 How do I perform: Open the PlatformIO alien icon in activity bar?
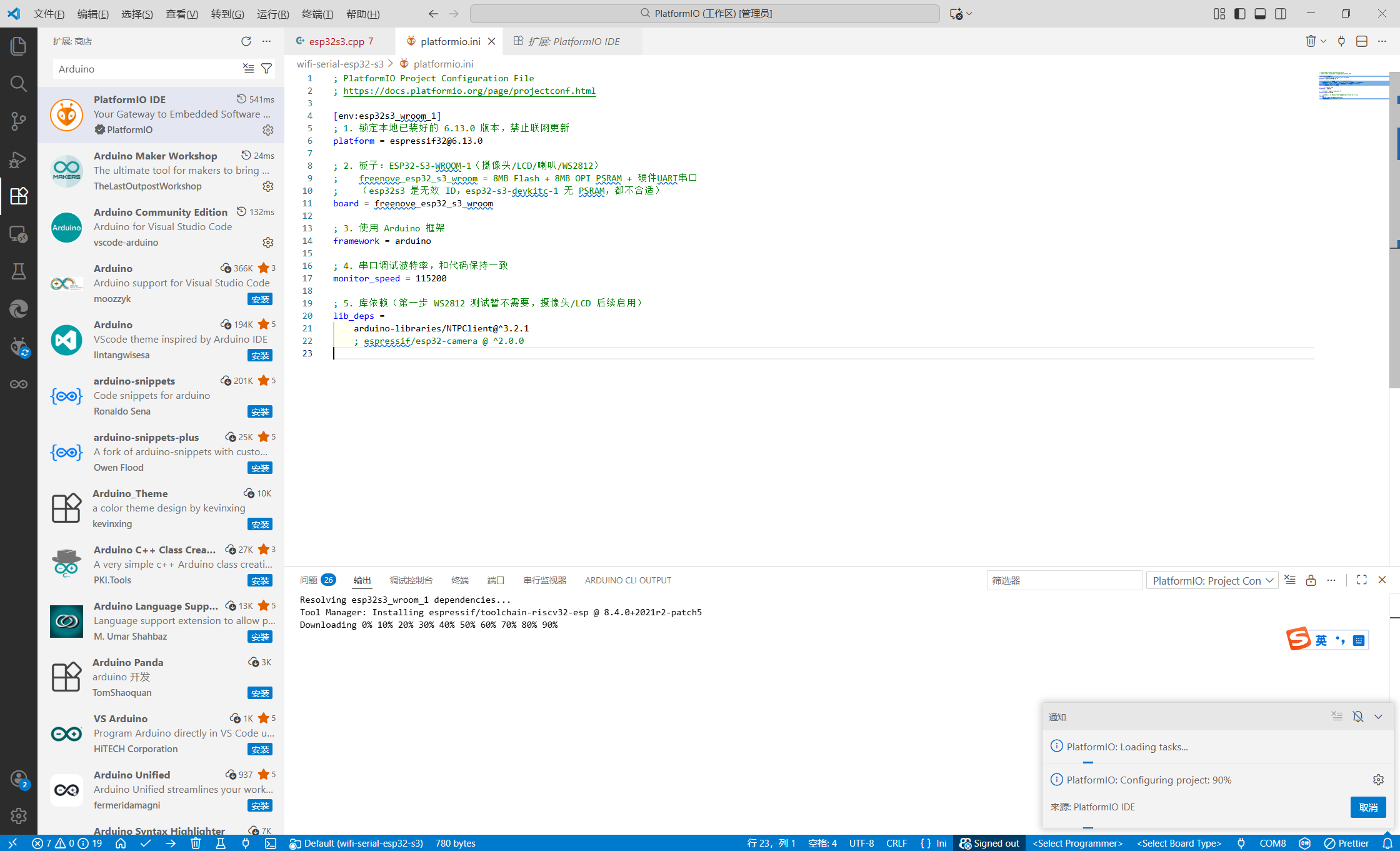click(x=19, y=346)
